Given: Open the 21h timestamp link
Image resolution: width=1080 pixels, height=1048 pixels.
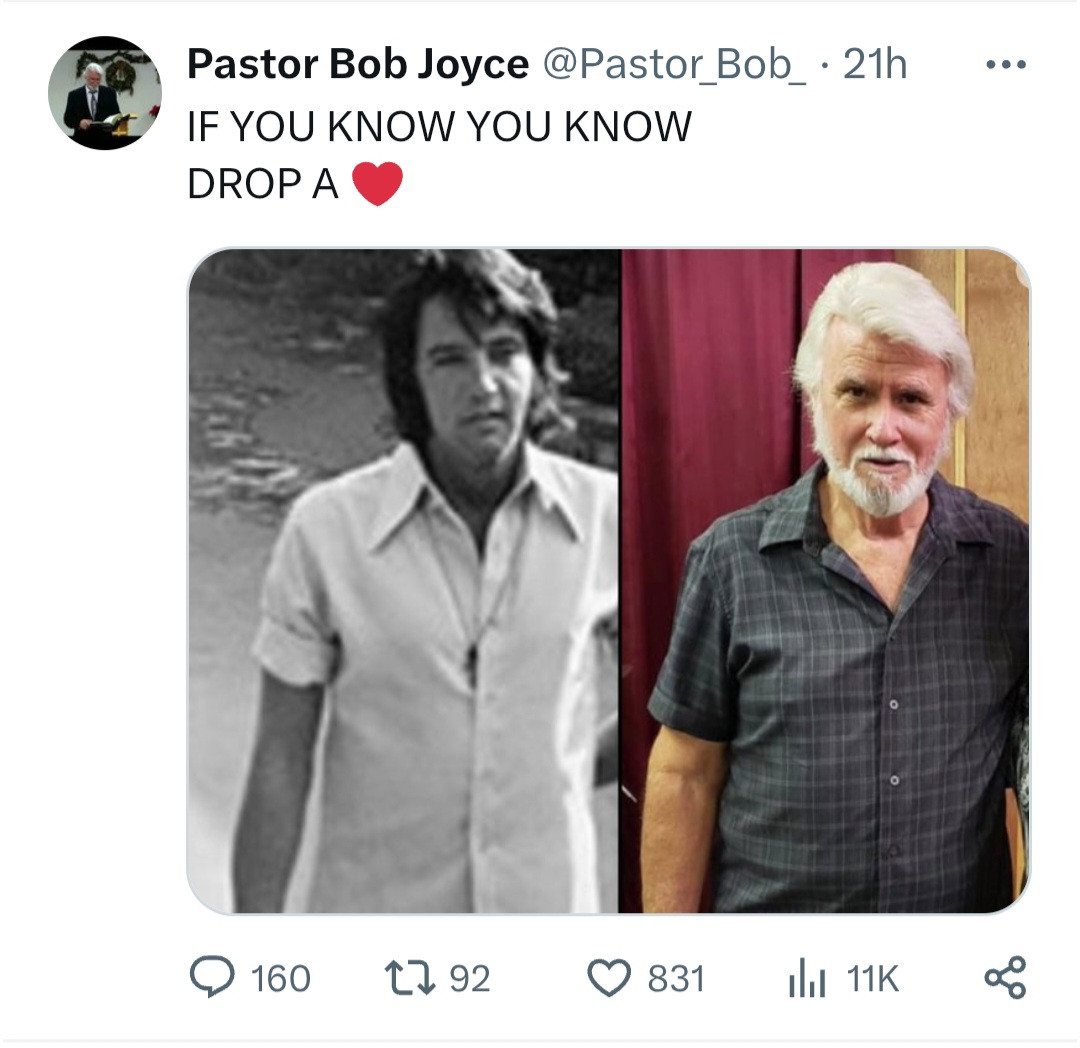Looking at the screenshot, I should pyautogui.click(x=875, y=66).
